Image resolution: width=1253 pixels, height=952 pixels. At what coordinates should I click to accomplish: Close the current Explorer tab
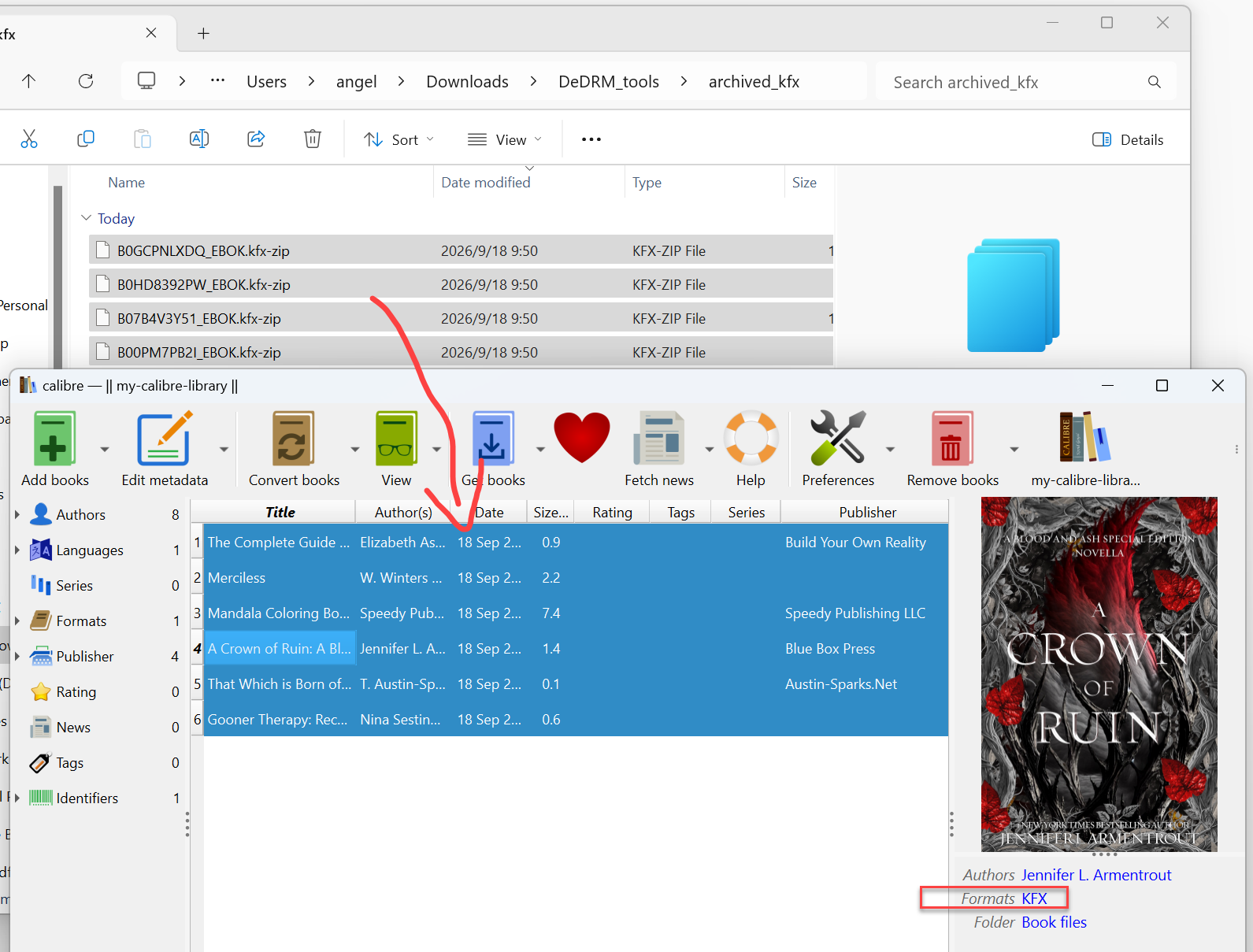[x=151, y=33]
